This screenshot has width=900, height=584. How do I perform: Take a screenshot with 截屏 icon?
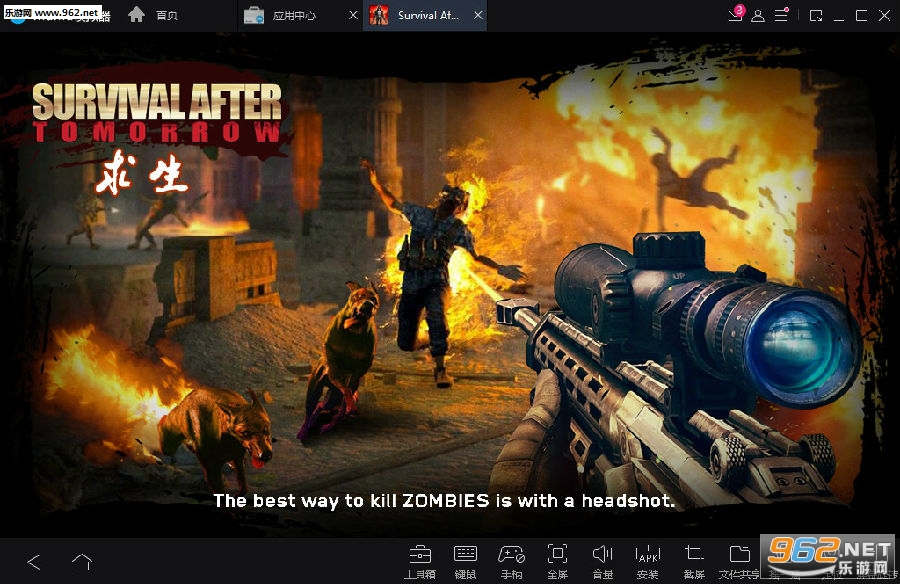694,561
